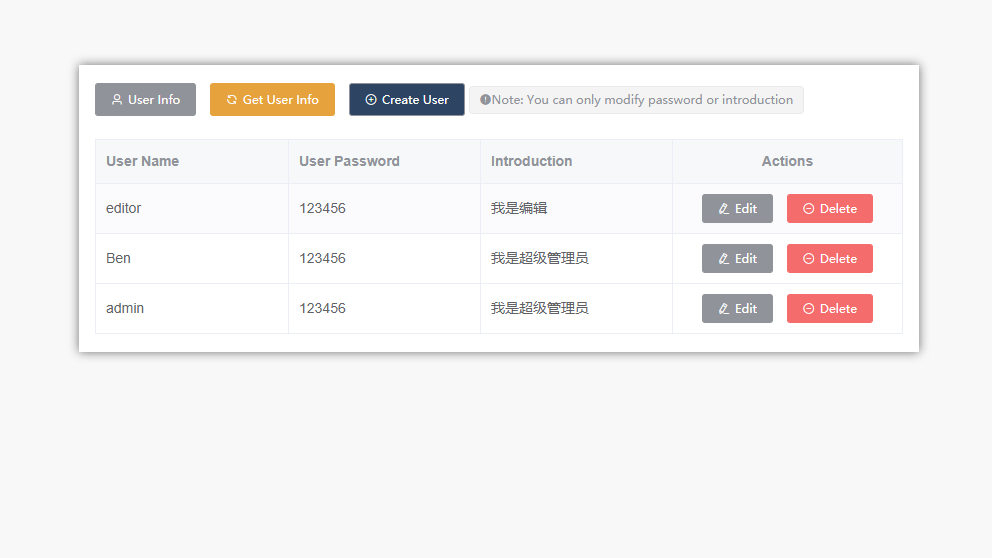
Task: Click the Actions column header
Action: pyautogui.click(x=787, y=161)
